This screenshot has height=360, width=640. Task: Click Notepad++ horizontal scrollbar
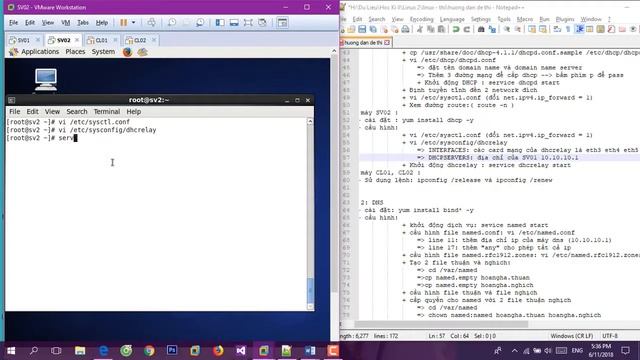point(441,324)
